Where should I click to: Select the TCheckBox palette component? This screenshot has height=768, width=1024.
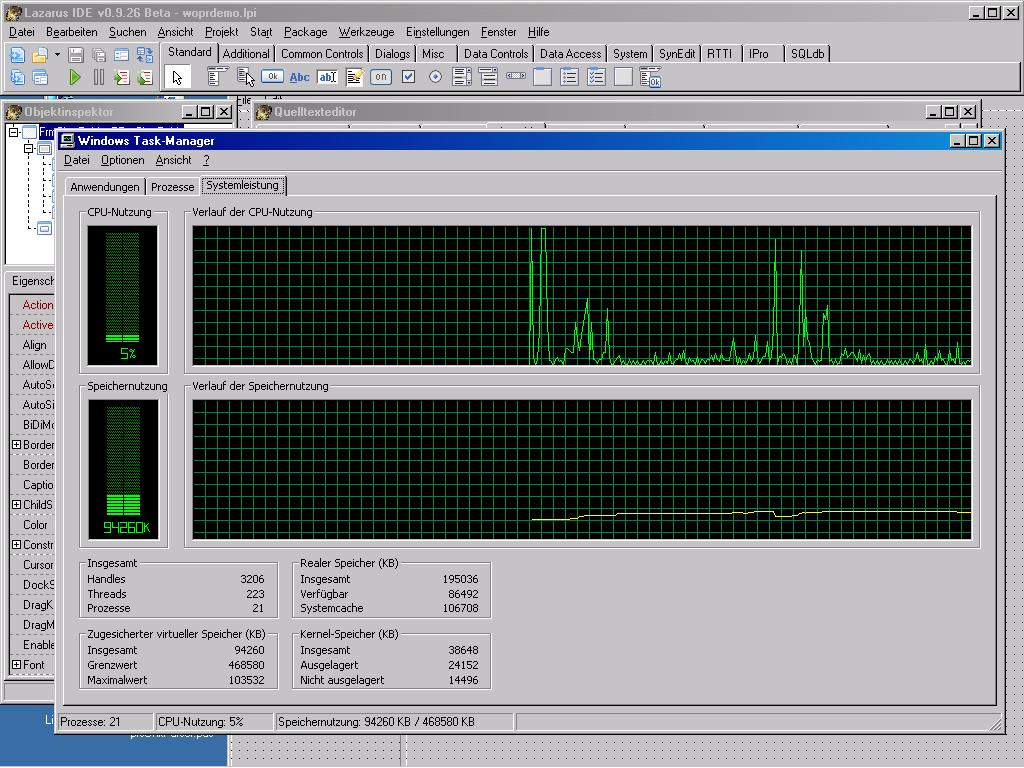408,77
